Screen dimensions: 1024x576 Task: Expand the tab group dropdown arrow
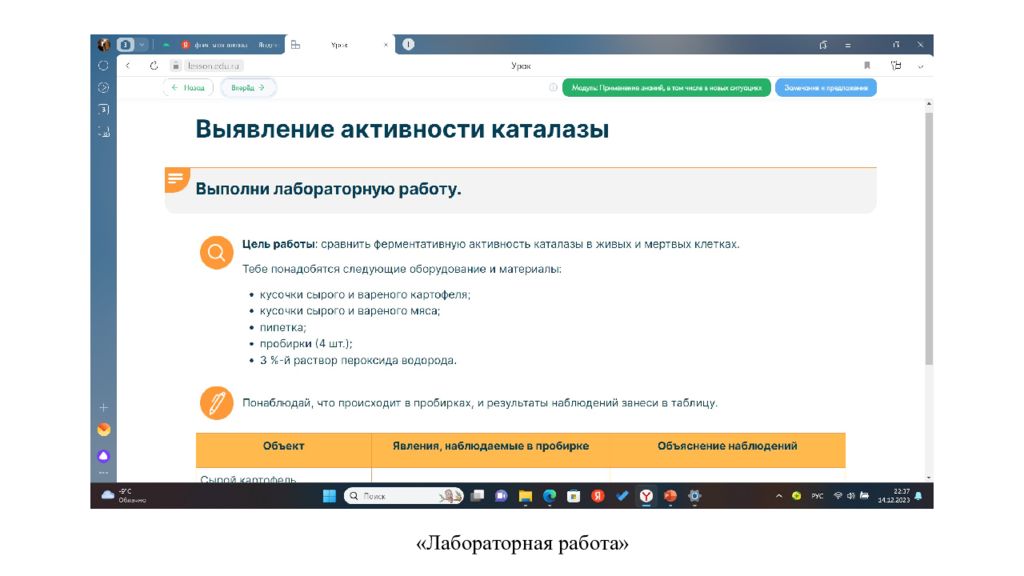pos(142,44)
